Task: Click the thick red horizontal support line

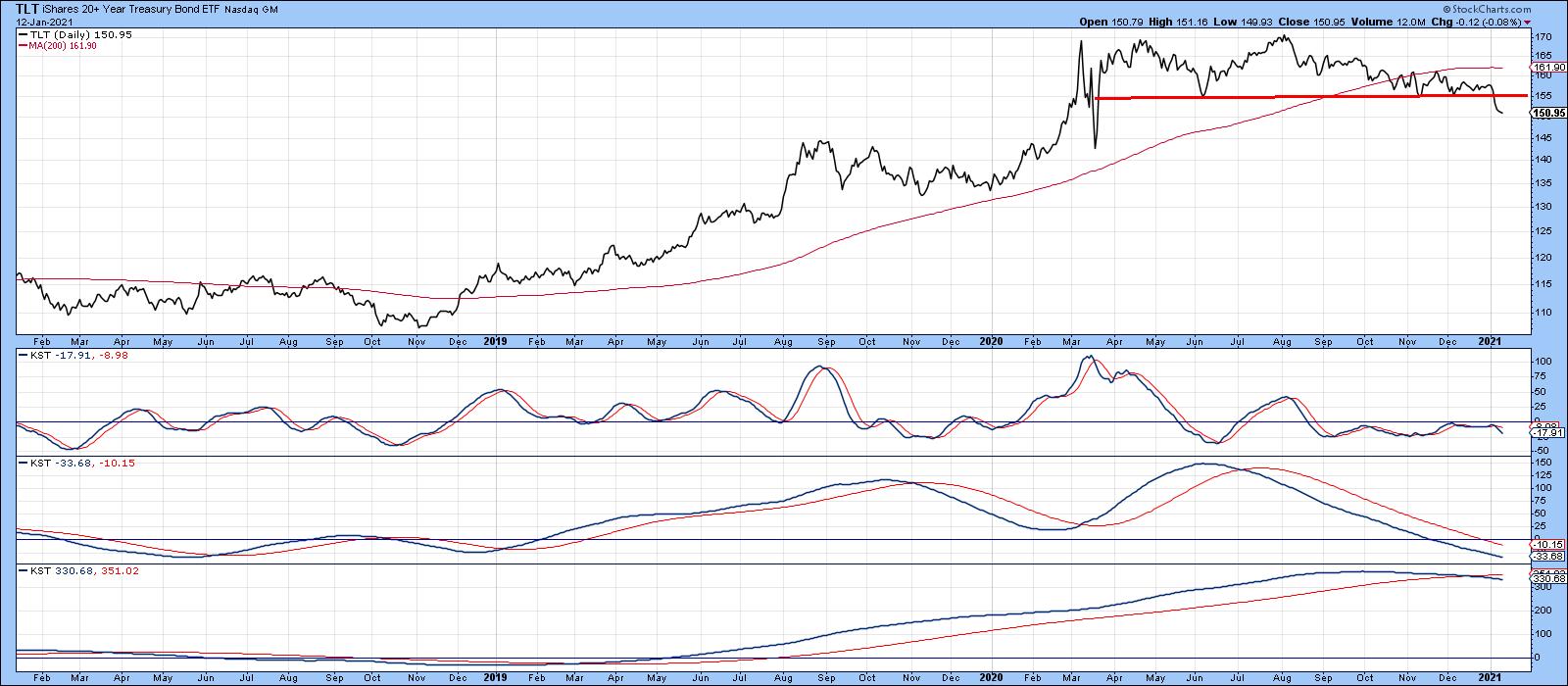Action: coord(1274,96)
